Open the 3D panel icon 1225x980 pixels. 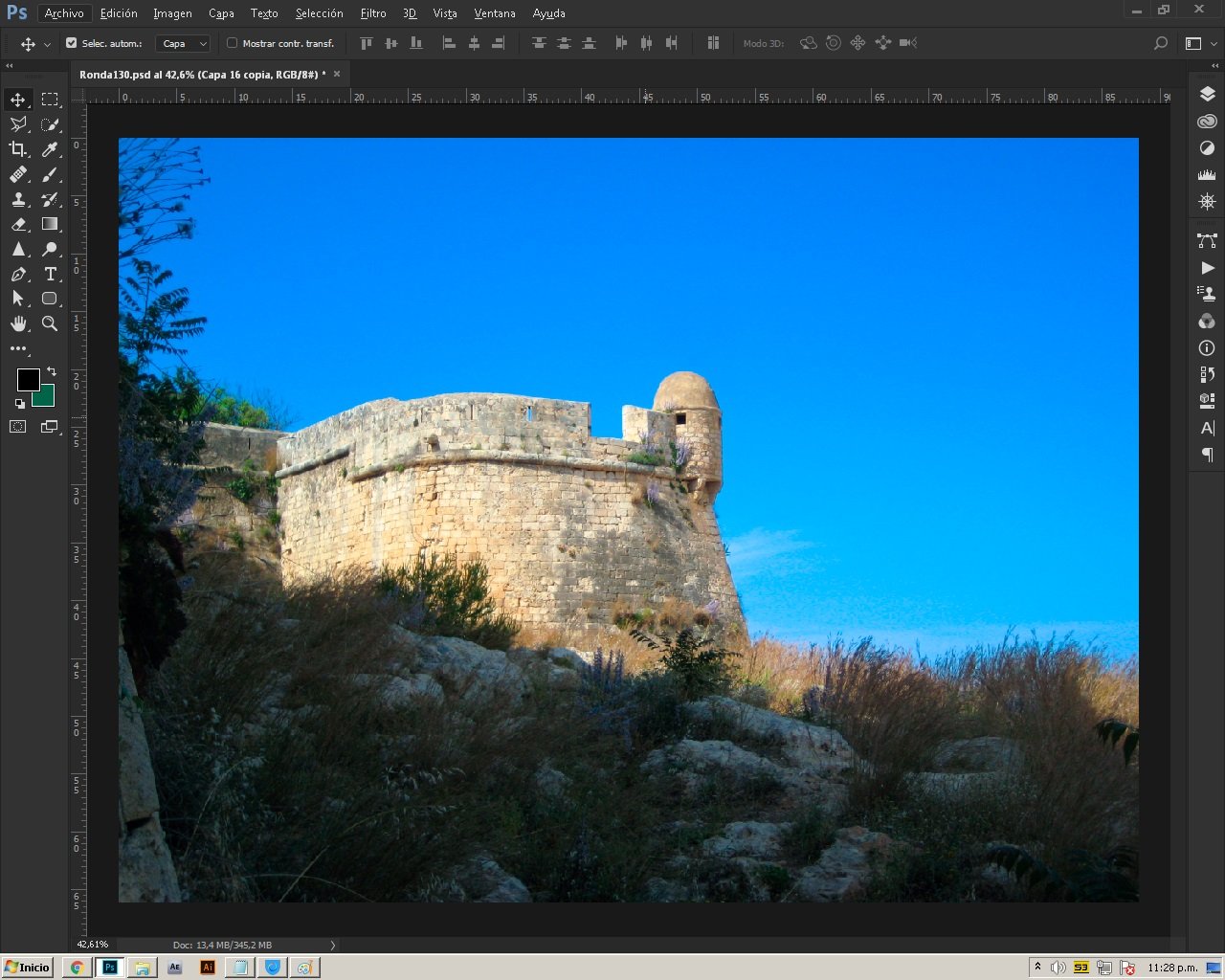coord(1207,401)
